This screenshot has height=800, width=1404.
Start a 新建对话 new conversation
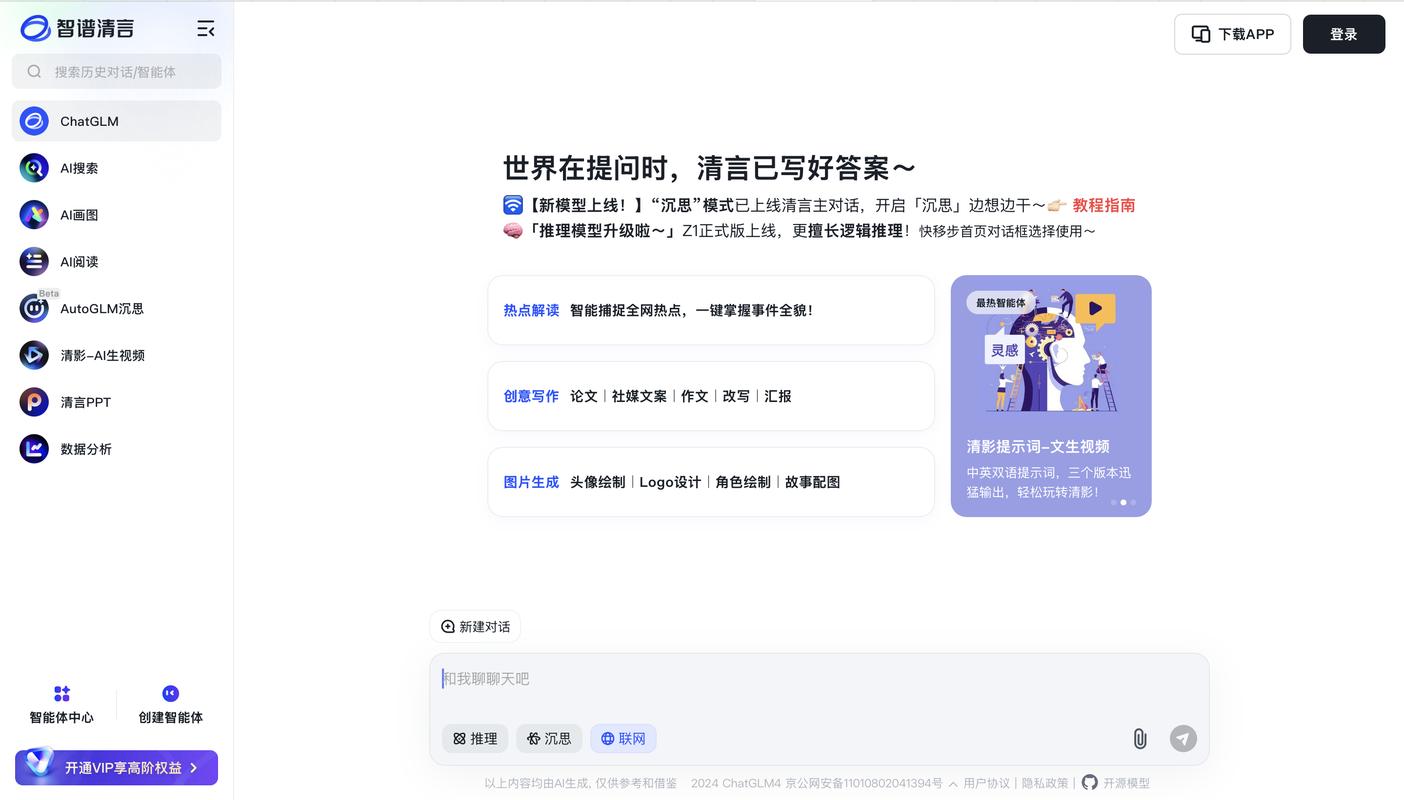point(474,626)
